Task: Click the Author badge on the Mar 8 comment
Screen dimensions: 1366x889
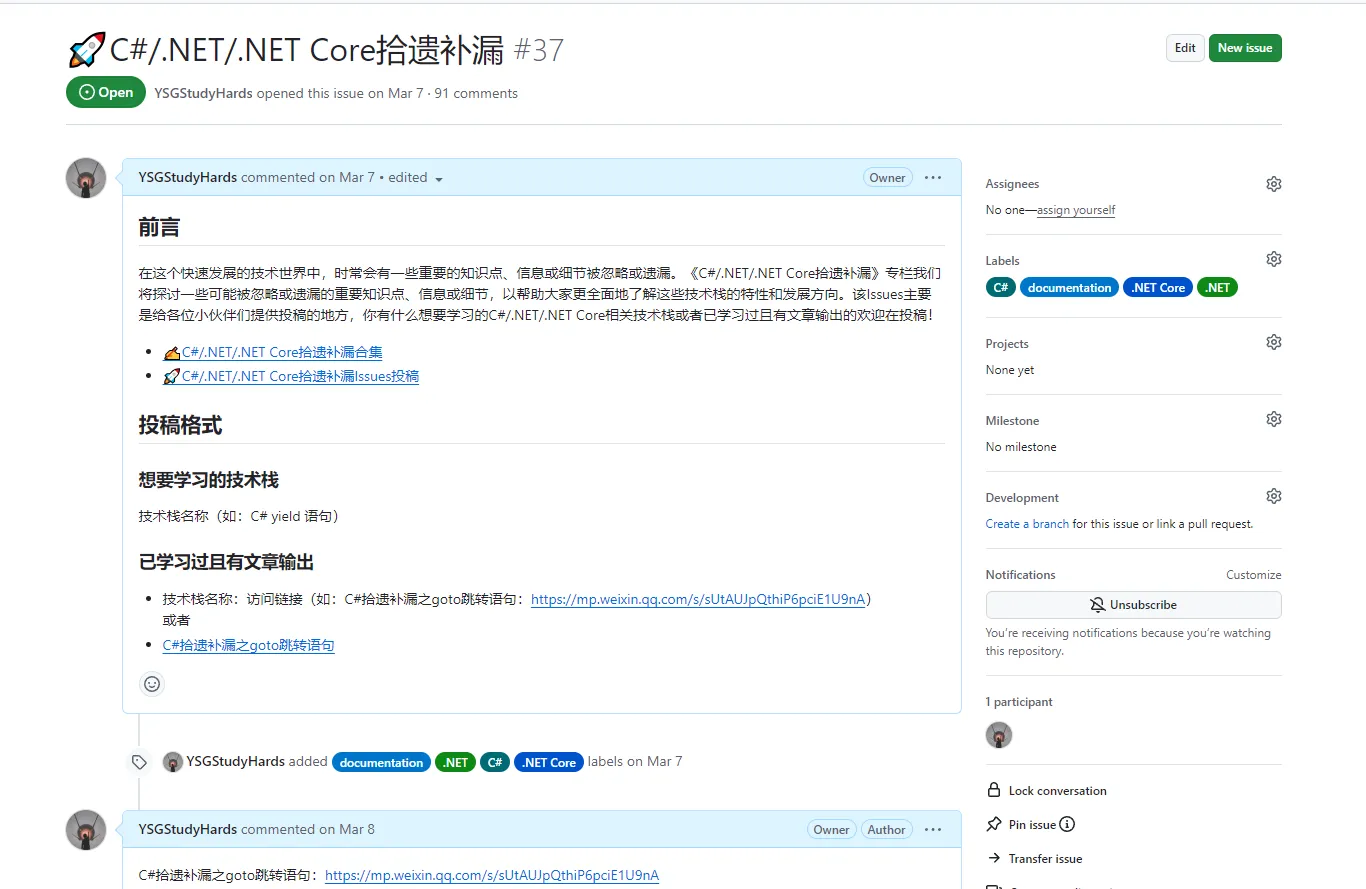Action: [x=886, y=830]
